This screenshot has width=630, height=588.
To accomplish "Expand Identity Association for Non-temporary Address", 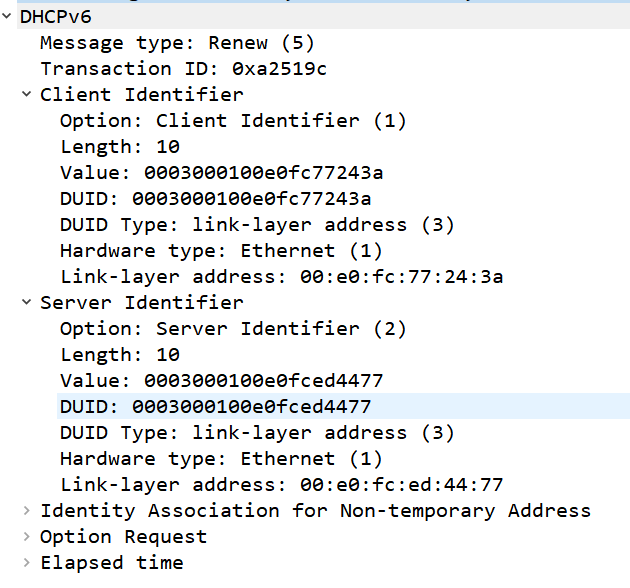I will 27,510.
